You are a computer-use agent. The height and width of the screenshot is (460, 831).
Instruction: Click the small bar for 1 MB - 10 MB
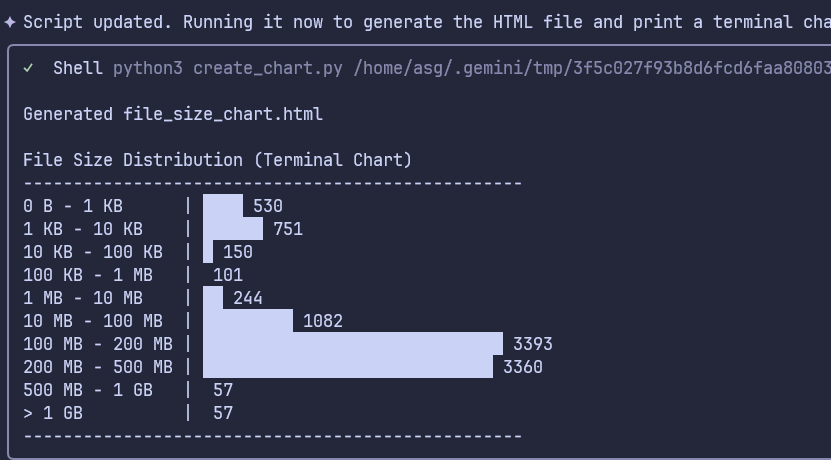(213, 298)
